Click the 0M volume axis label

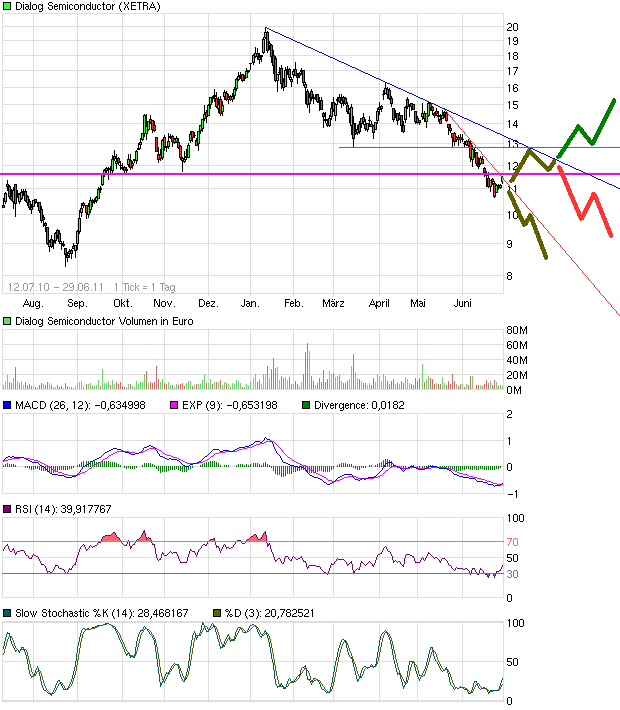pos(514,390)
